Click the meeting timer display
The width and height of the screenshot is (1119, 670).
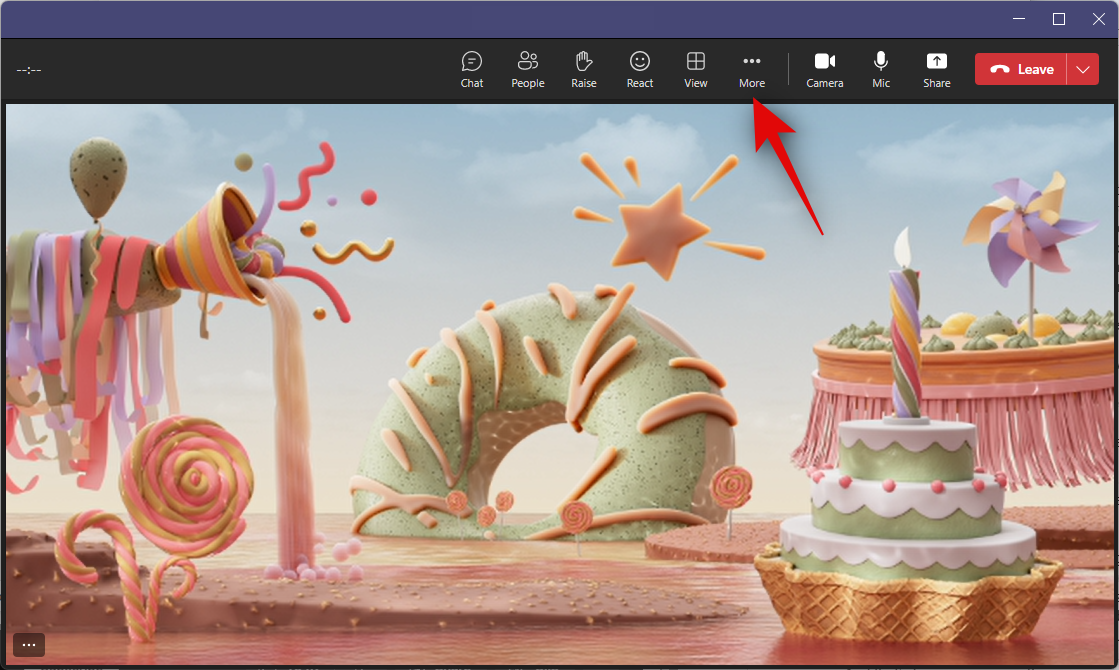[29, 70]
